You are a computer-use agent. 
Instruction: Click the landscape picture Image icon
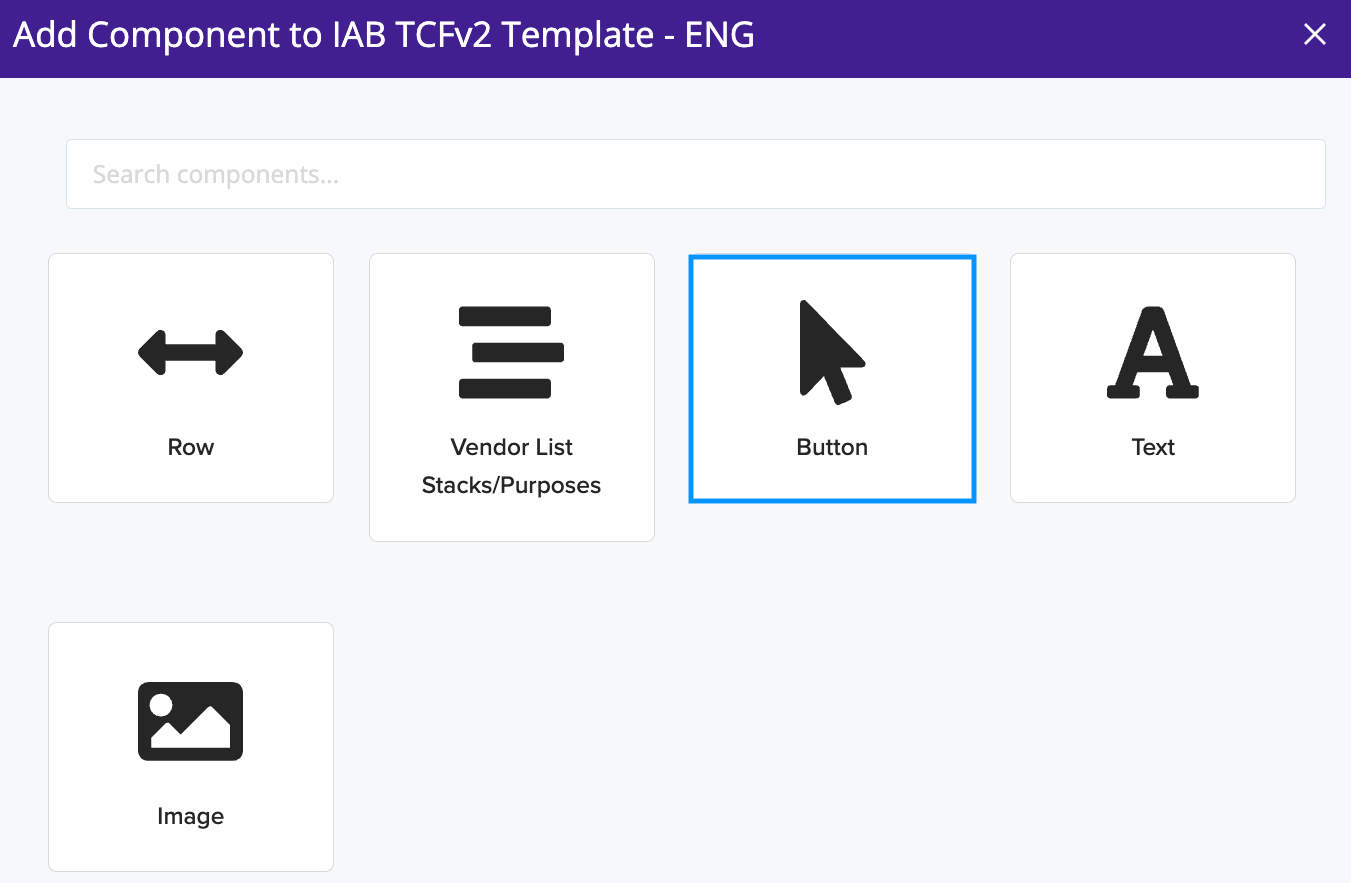190,721
